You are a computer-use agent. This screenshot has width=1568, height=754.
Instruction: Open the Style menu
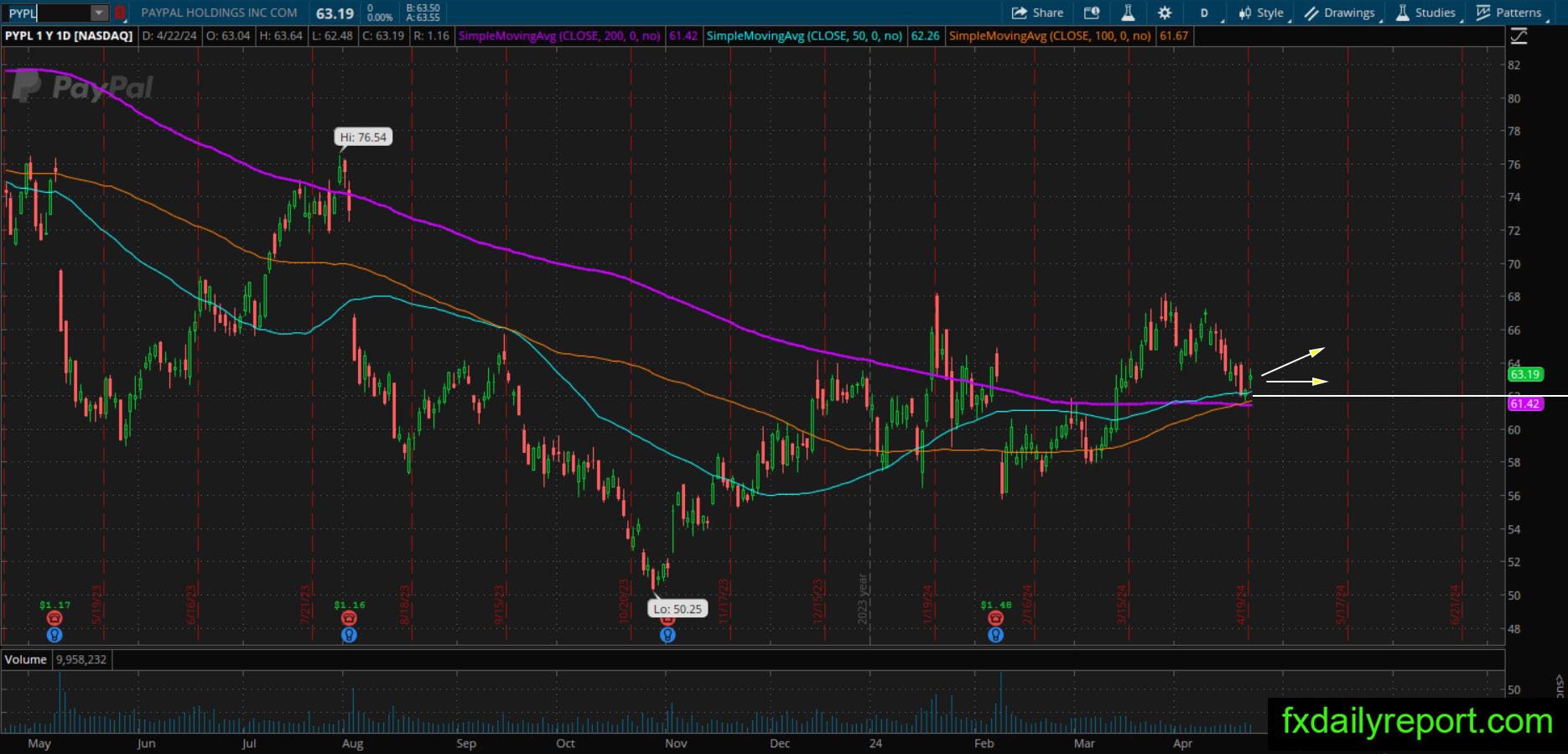[x=1262, y=13]
